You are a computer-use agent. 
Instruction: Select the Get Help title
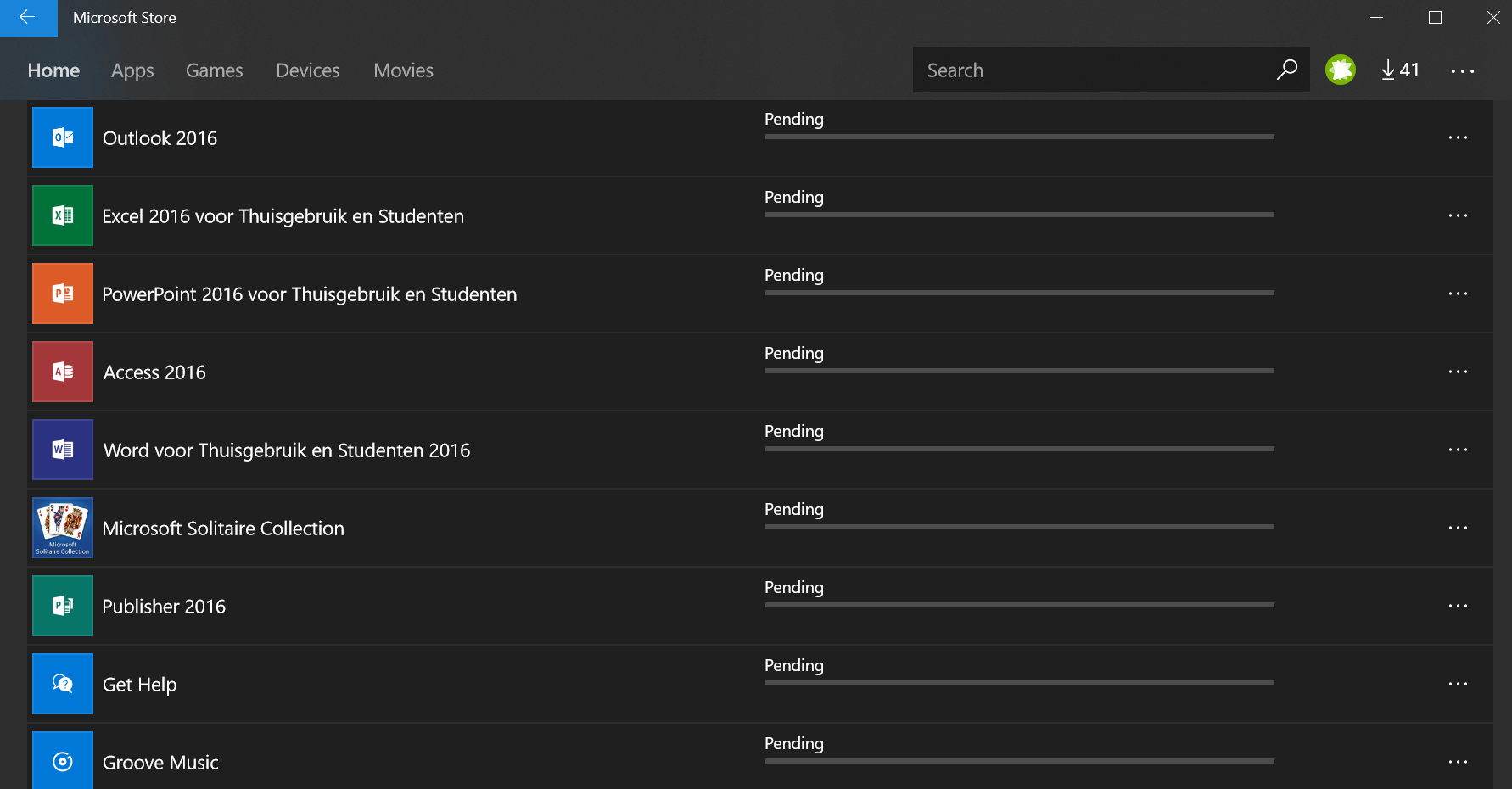point(139,685)
